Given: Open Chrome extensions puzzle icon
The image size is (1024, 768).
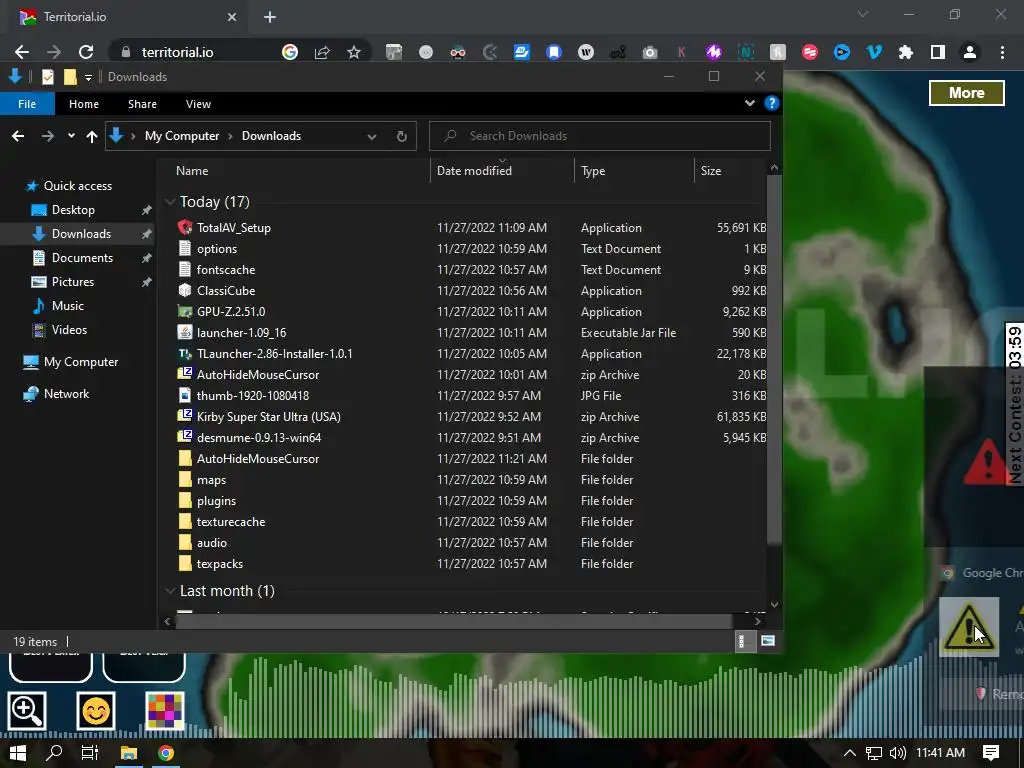Looking at the screenshot, I should pos(906,52).
